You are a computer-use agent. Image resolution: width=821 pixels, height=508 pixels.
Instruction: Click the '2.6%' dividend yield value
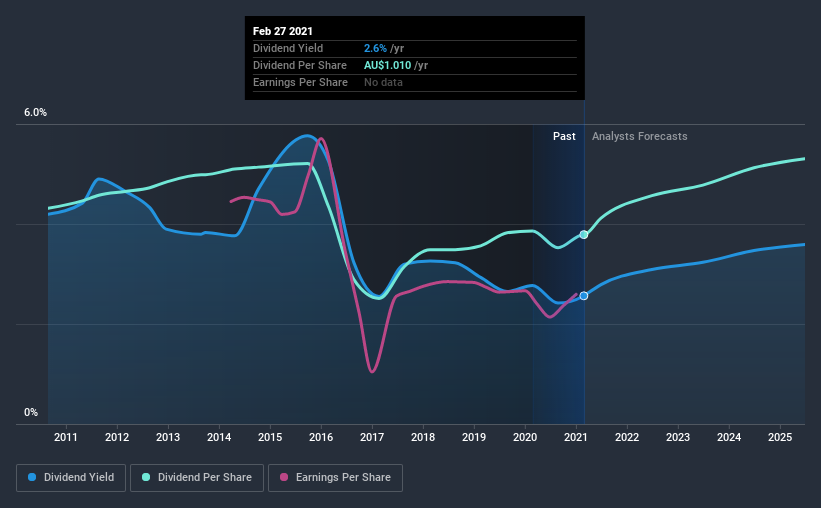pos(375,48)
